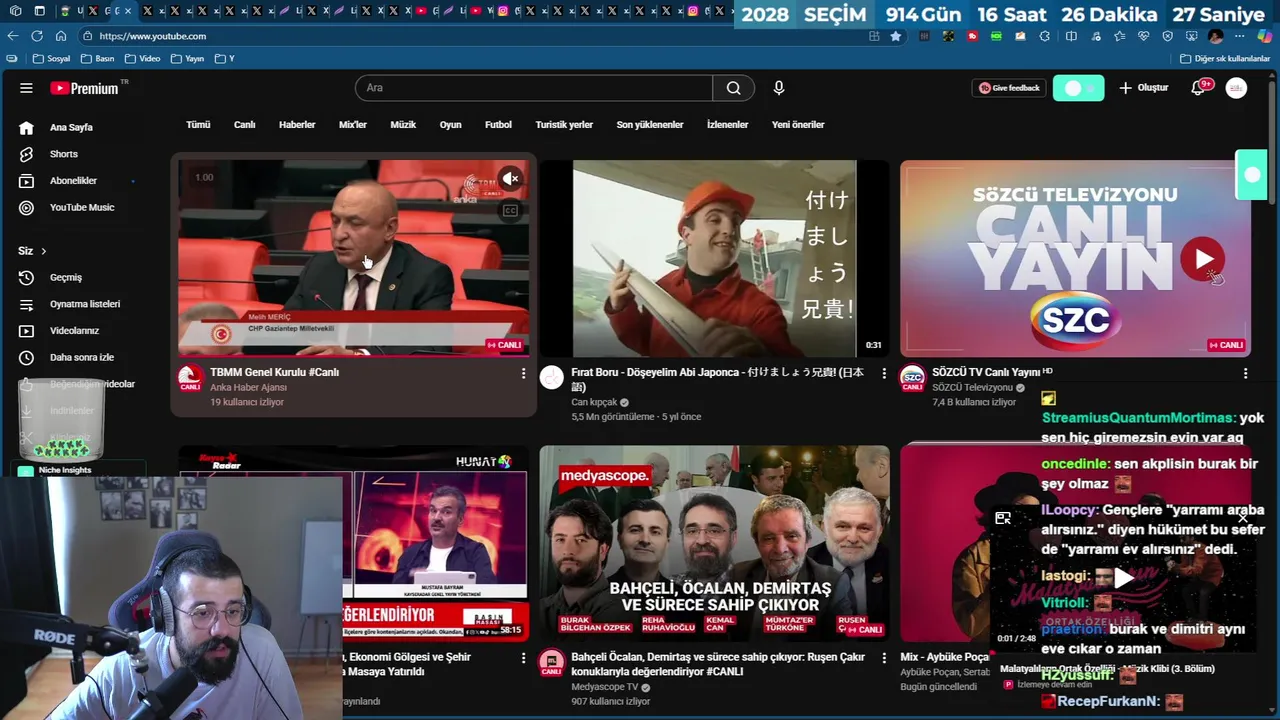Select the Yeni öneriler filter chip

pyautogui.click(x=798, y=125)
